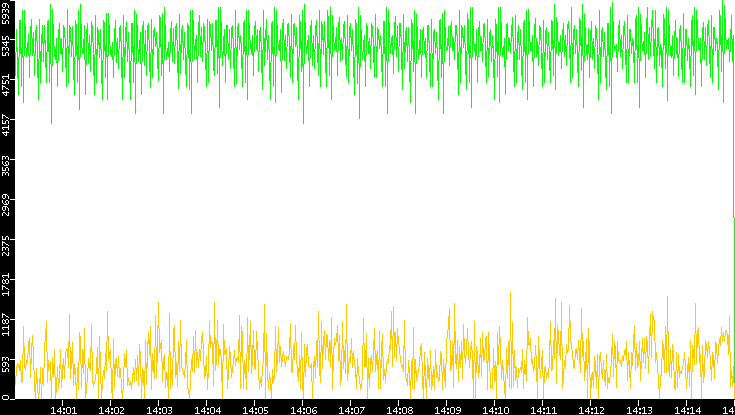Click the 5345 y-axis label
The width and height of the screenshot is (735, 415).
6,46
